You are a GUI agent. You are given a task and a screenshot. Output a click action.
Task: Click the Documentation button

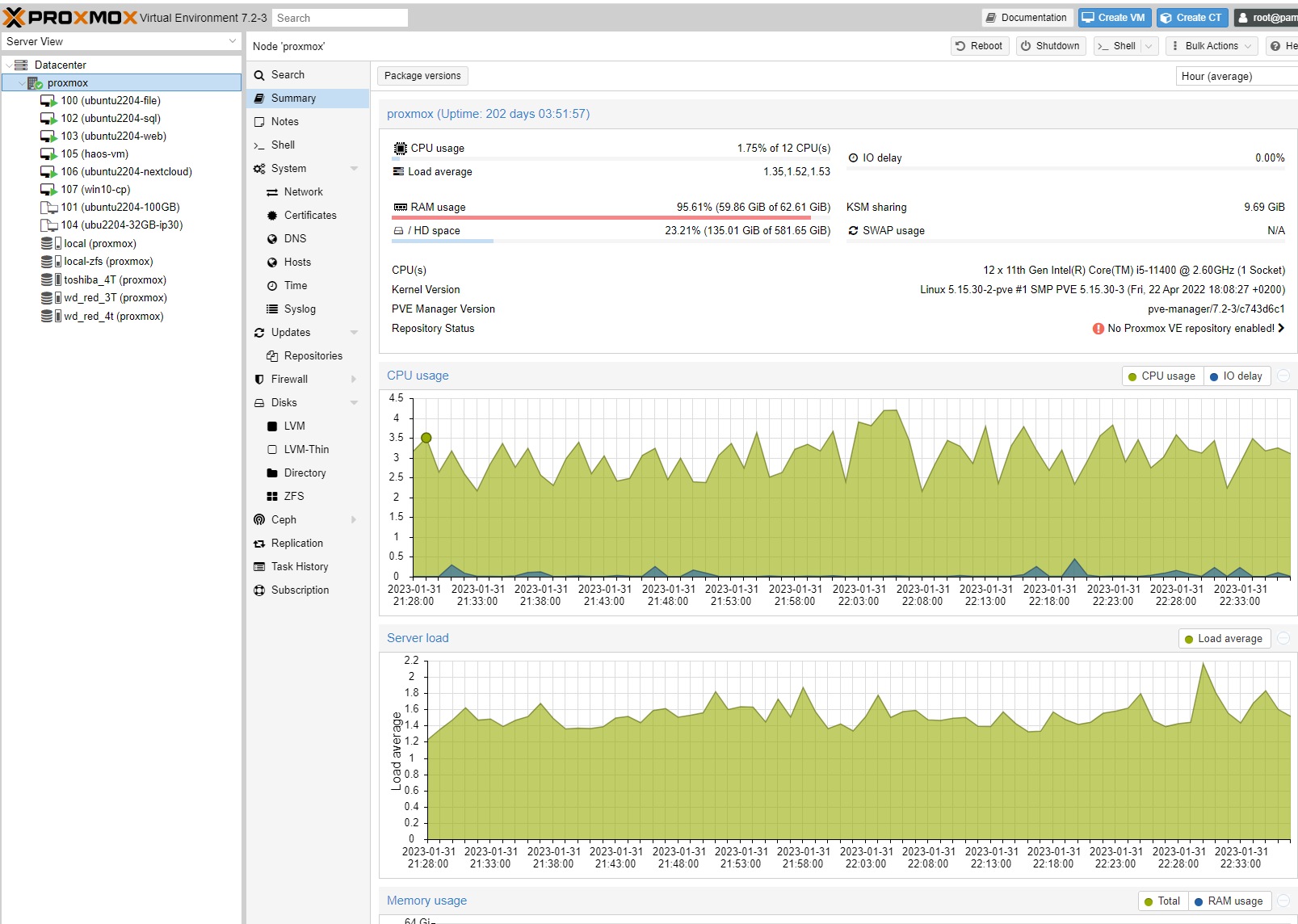coord(1027,18)
